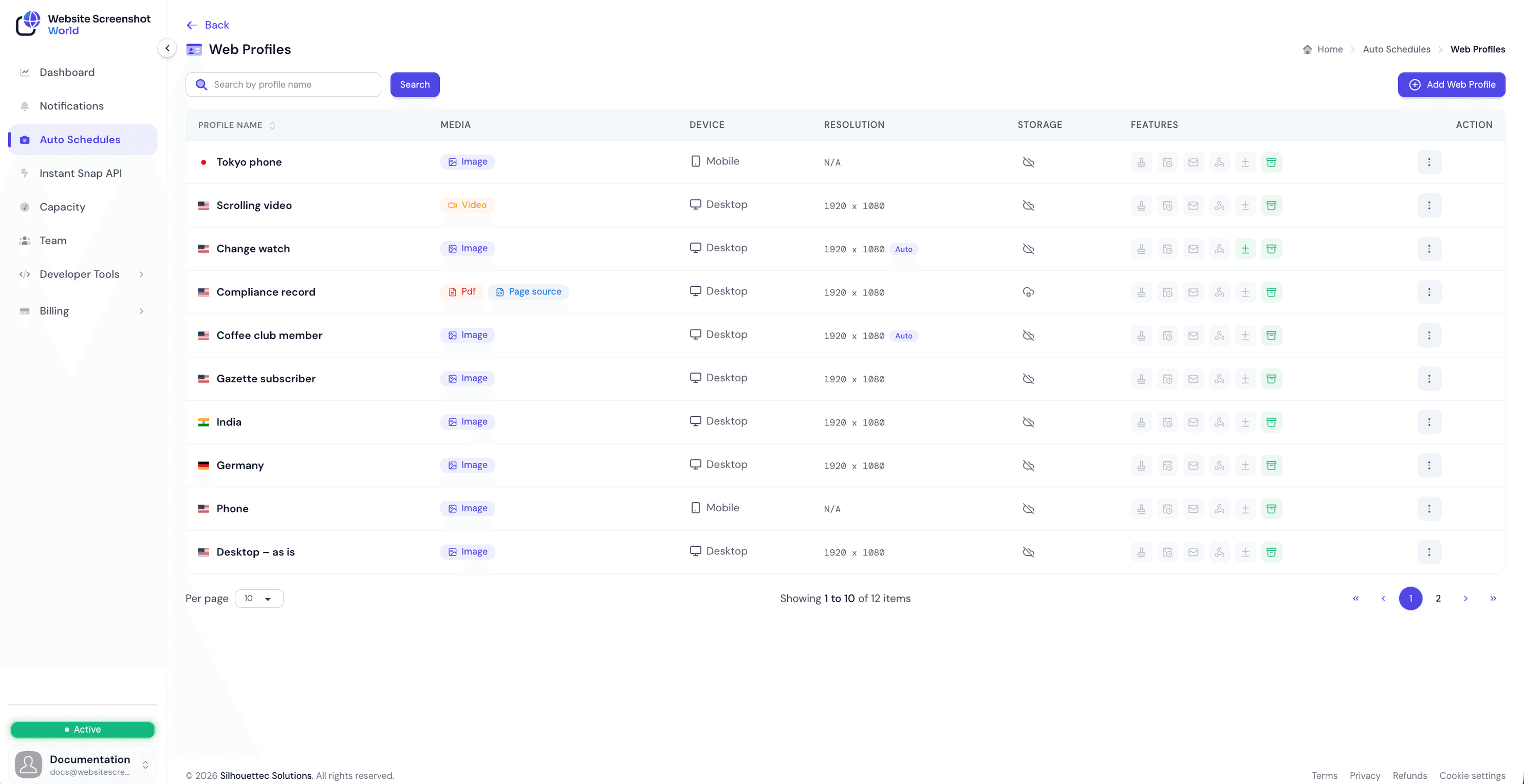Click the Cookie settings footer link

coord(1472,776)
